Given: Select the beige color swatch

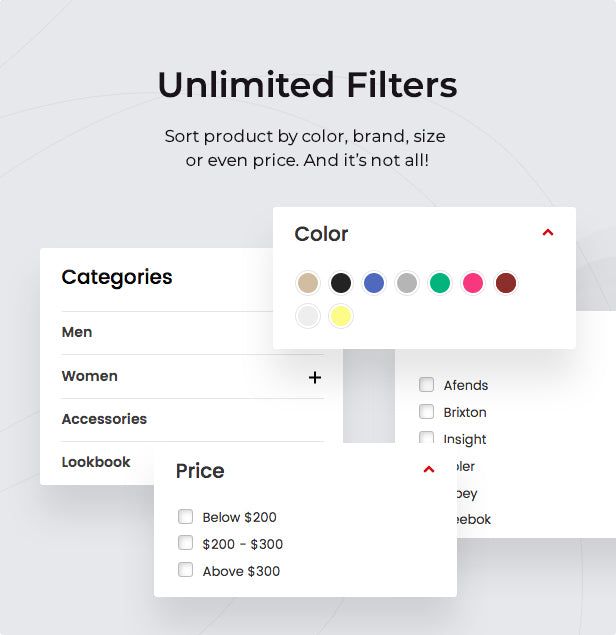Looking at the screenshot, I should [x=308, y=283].
